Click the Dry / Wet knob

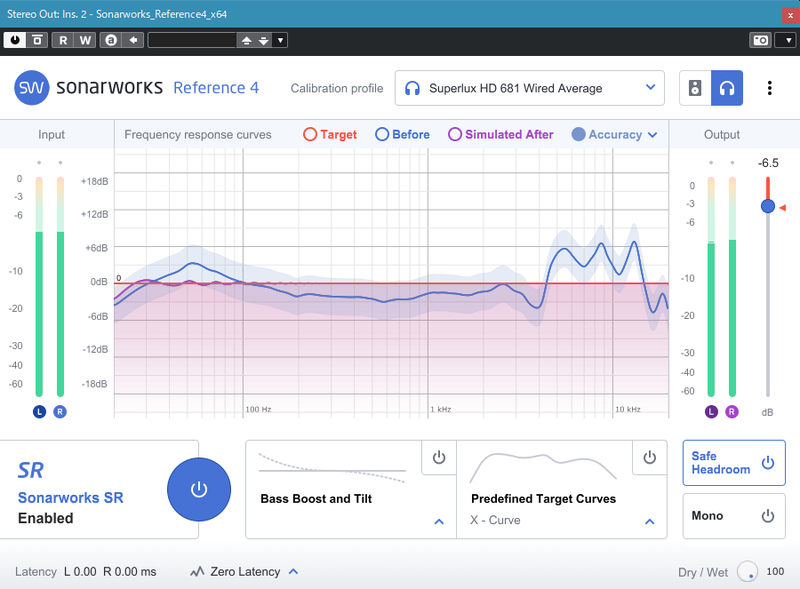(x=747, y=572)
